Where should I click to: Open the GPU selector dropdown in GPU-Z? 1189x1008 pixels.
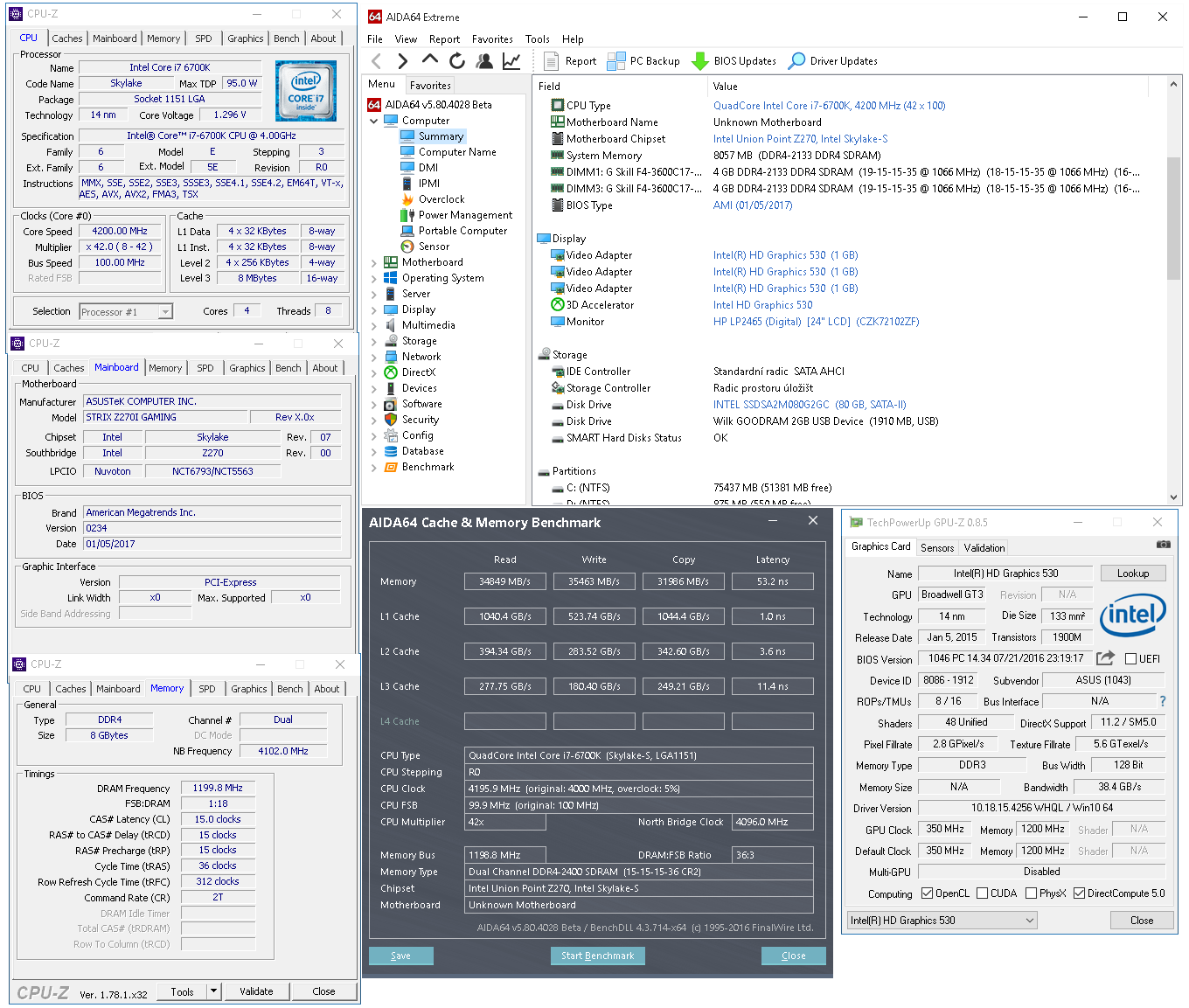(1030, 920)
